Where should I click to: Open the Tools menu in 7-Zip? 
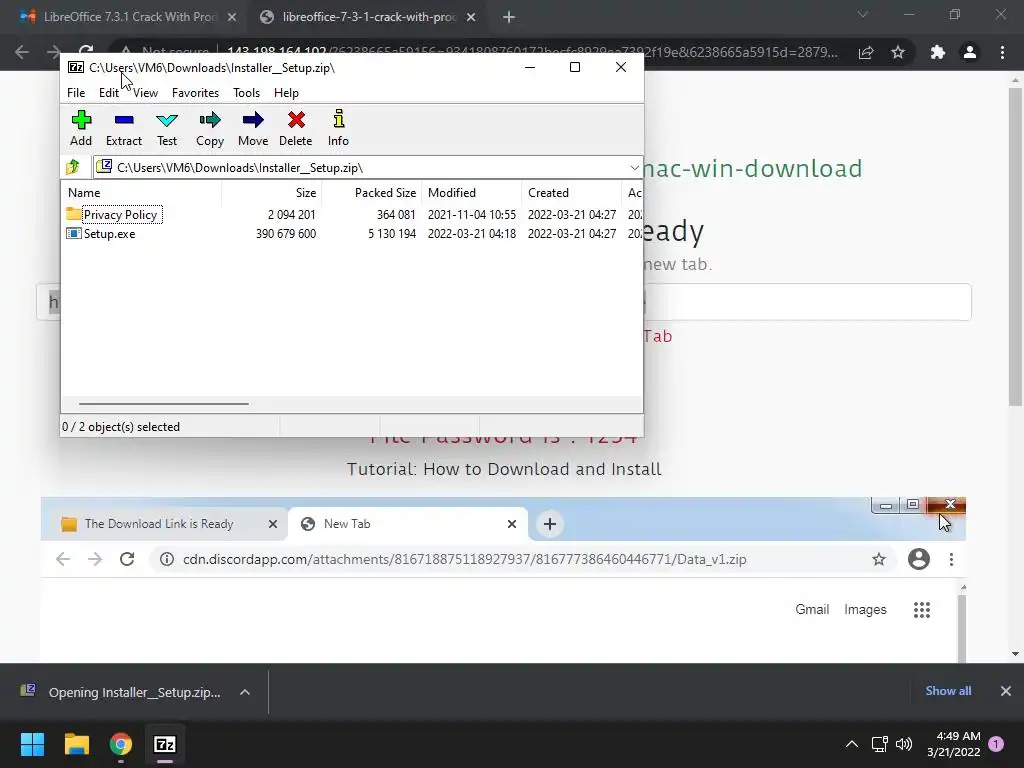[x=246, y=93]
